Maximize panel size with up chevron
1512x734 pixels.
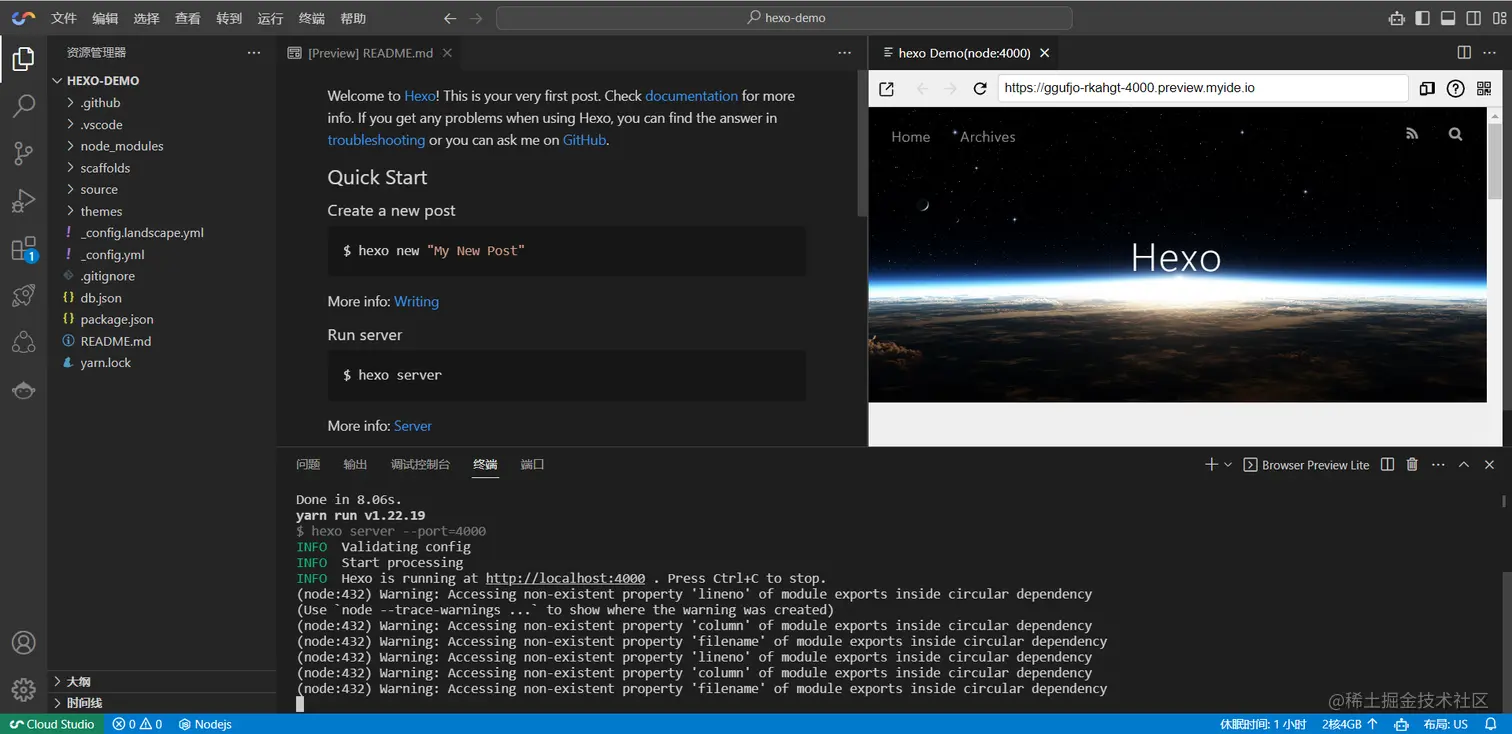[x=1464, y=464]
